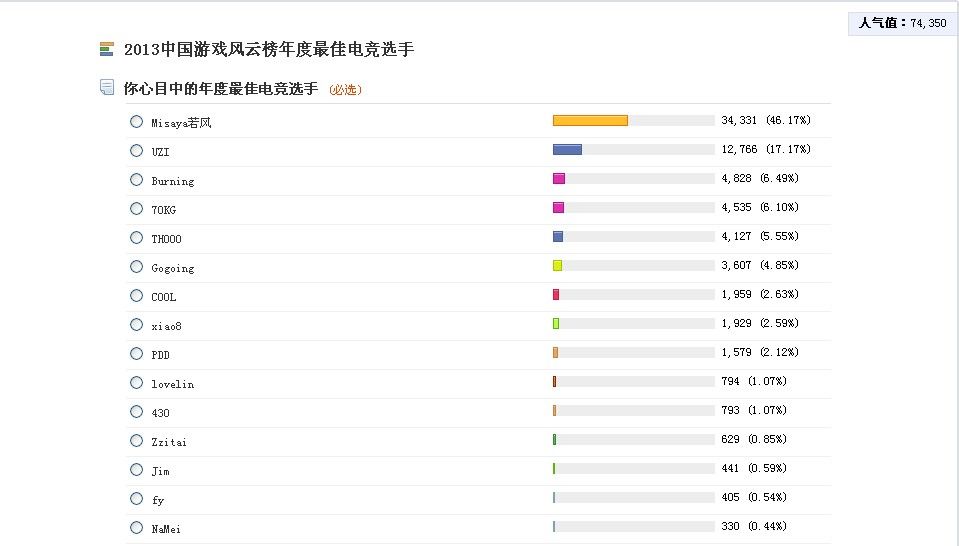This screenshot has height=546, width=959.
Task: Click the orange Misaya若风 vote bar
Action: pyautogui.click(x=590, y=121)
